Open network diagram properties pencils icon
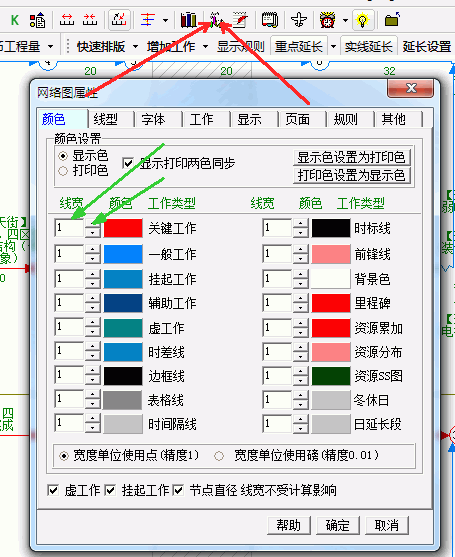This screenshot has width=455, height=557. pyautogui.click(x=216, y=20)
